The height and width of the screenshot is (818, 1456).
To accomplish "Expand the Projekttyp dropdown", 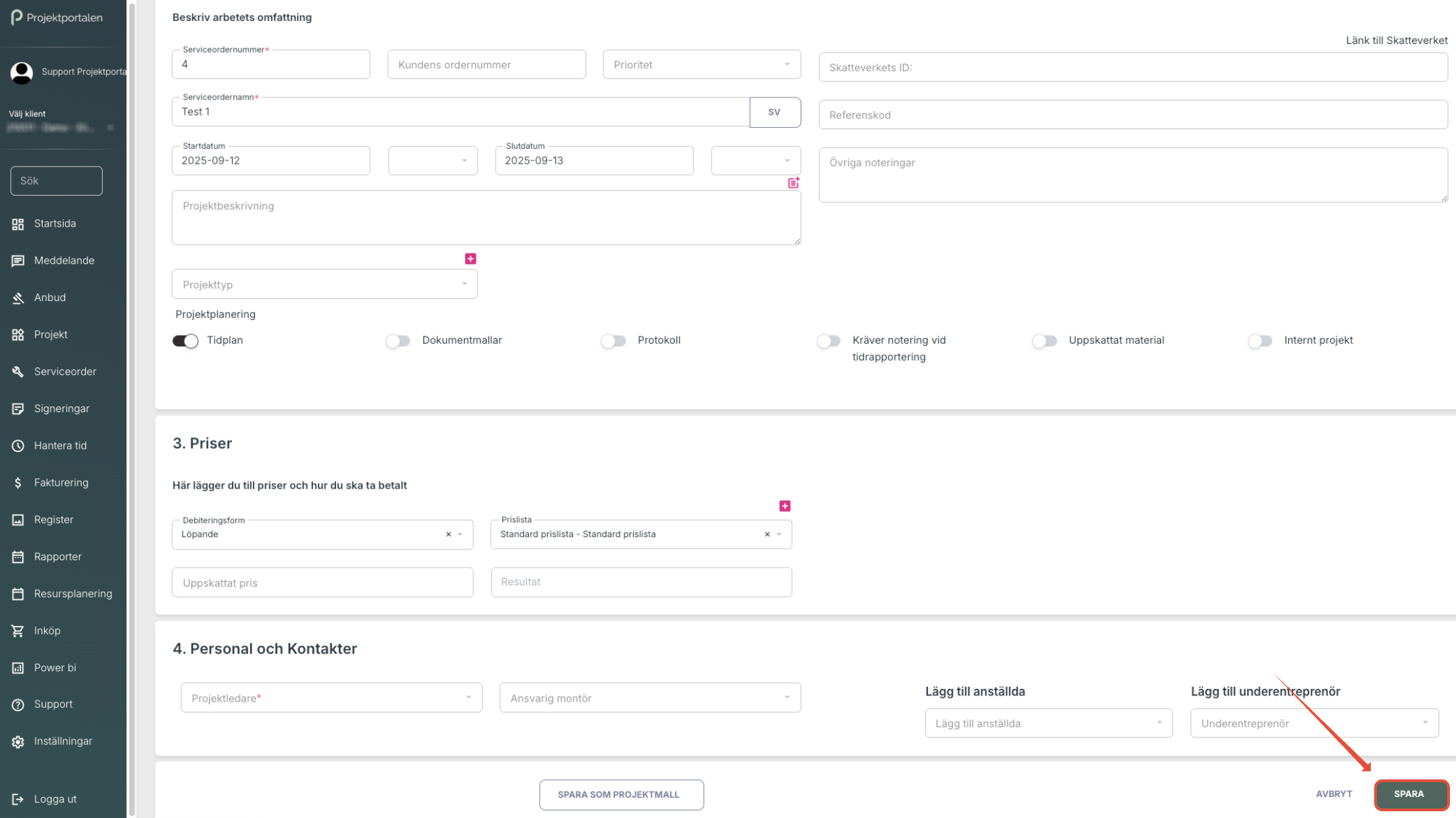I will 325,284.
